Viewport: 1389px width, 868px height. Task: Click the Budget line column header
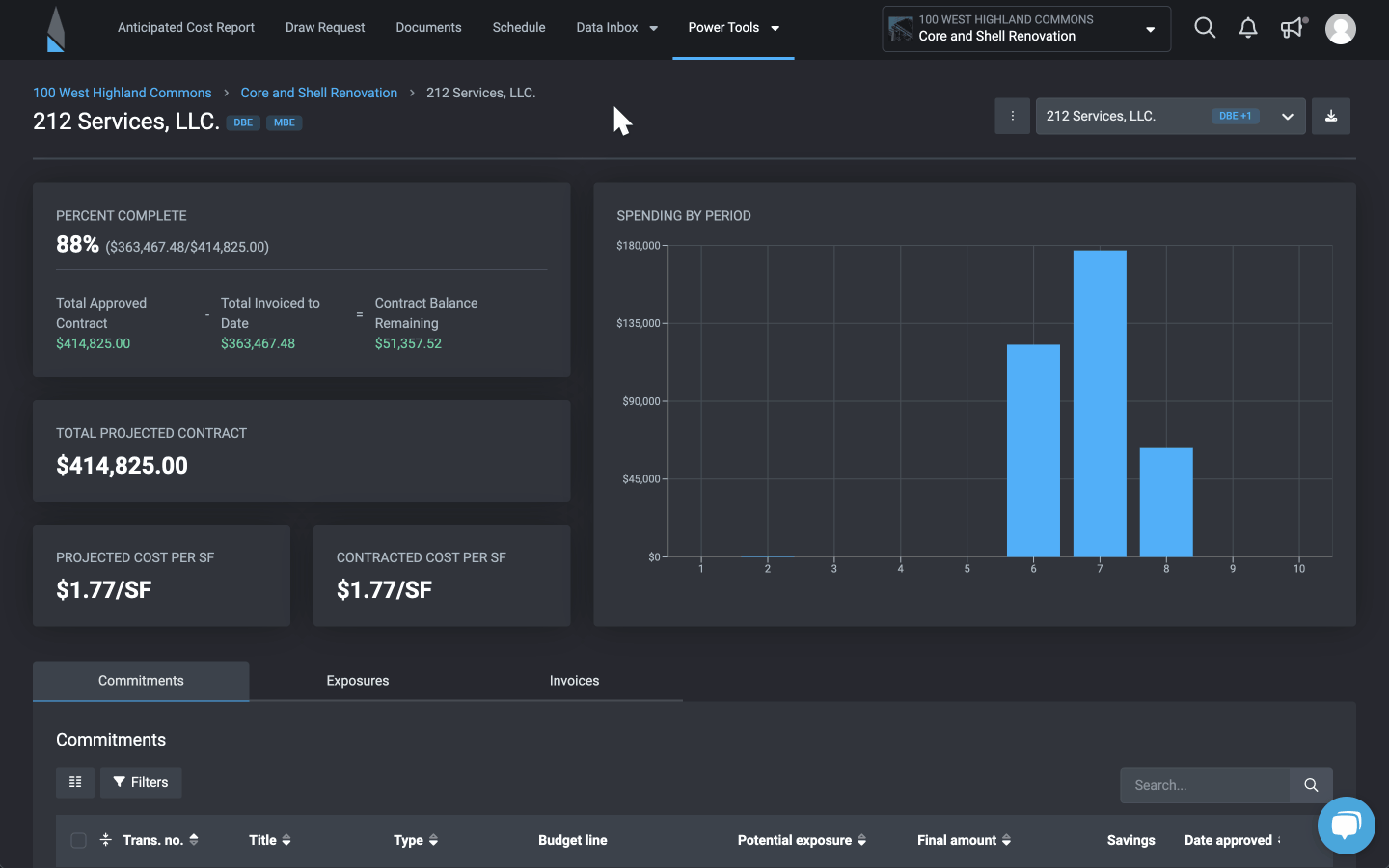(573, 840)
